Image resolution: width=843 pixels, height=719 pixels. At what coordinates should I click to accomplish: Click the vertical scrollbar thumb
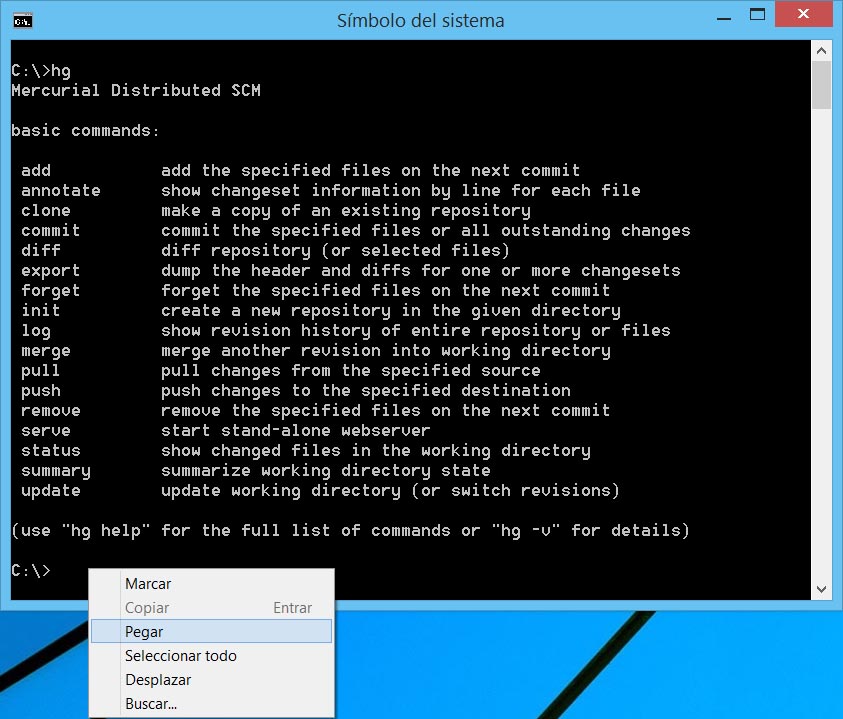(x=820, y=85)
